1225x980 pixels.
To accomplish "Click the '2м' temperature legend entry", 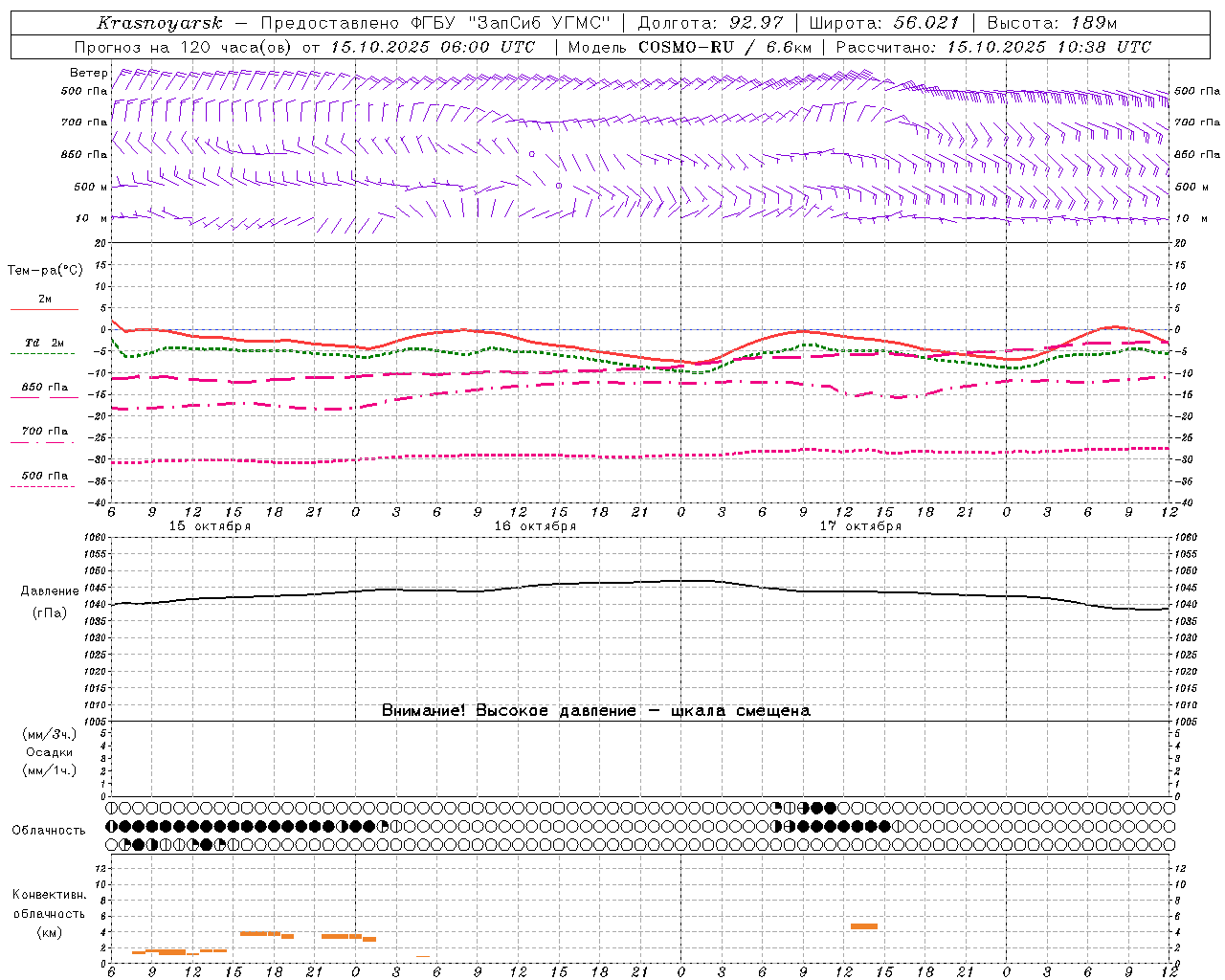I will pos(45,299).
